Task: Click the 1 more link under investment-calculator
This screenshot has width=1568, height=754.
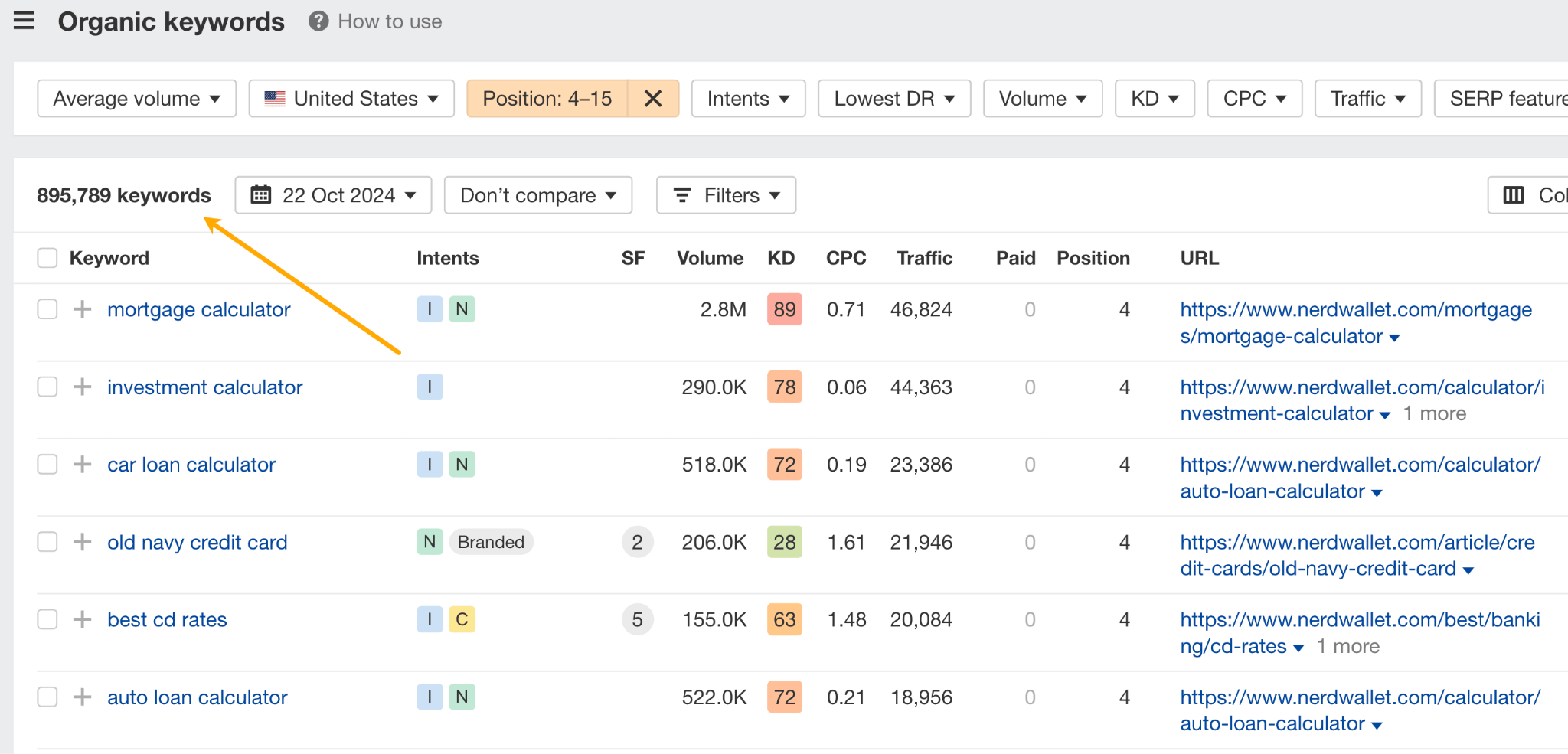Action: 1433,413
